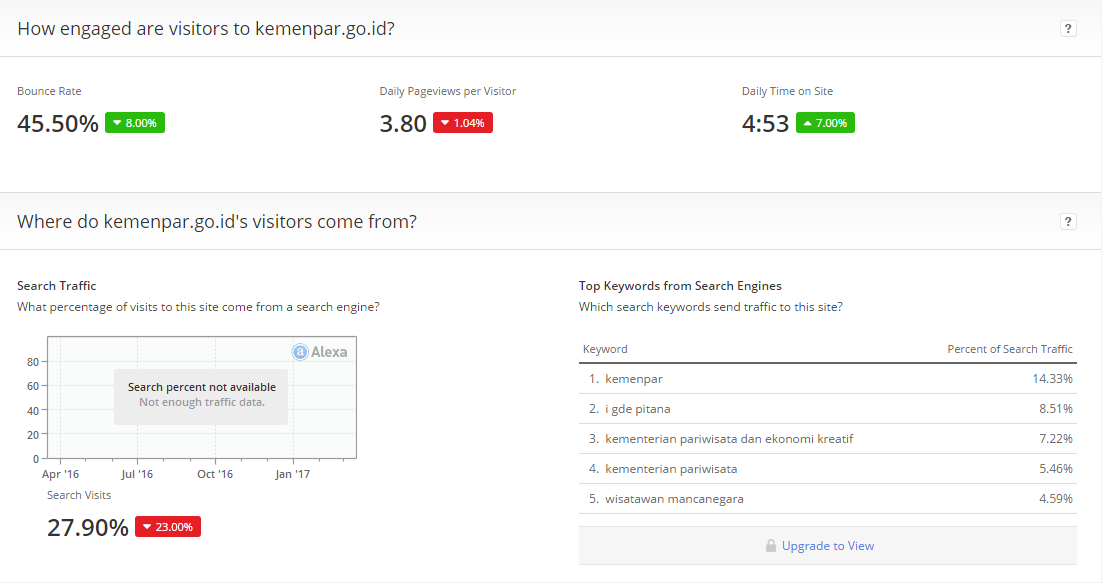Click the Oct '16 axis label
The image size is (1102, 583).
(215, 474)
